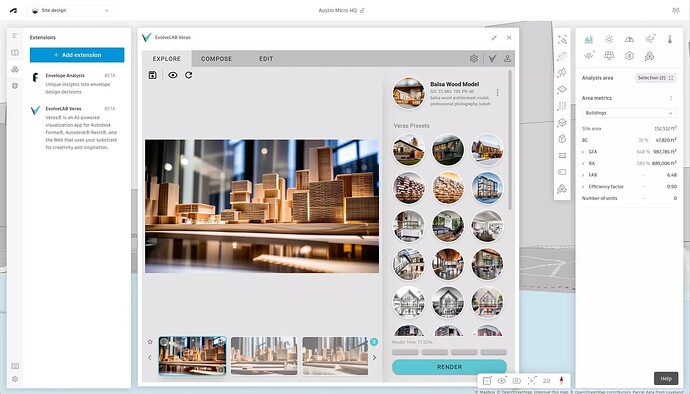Open the sun analysis icon

609,39
